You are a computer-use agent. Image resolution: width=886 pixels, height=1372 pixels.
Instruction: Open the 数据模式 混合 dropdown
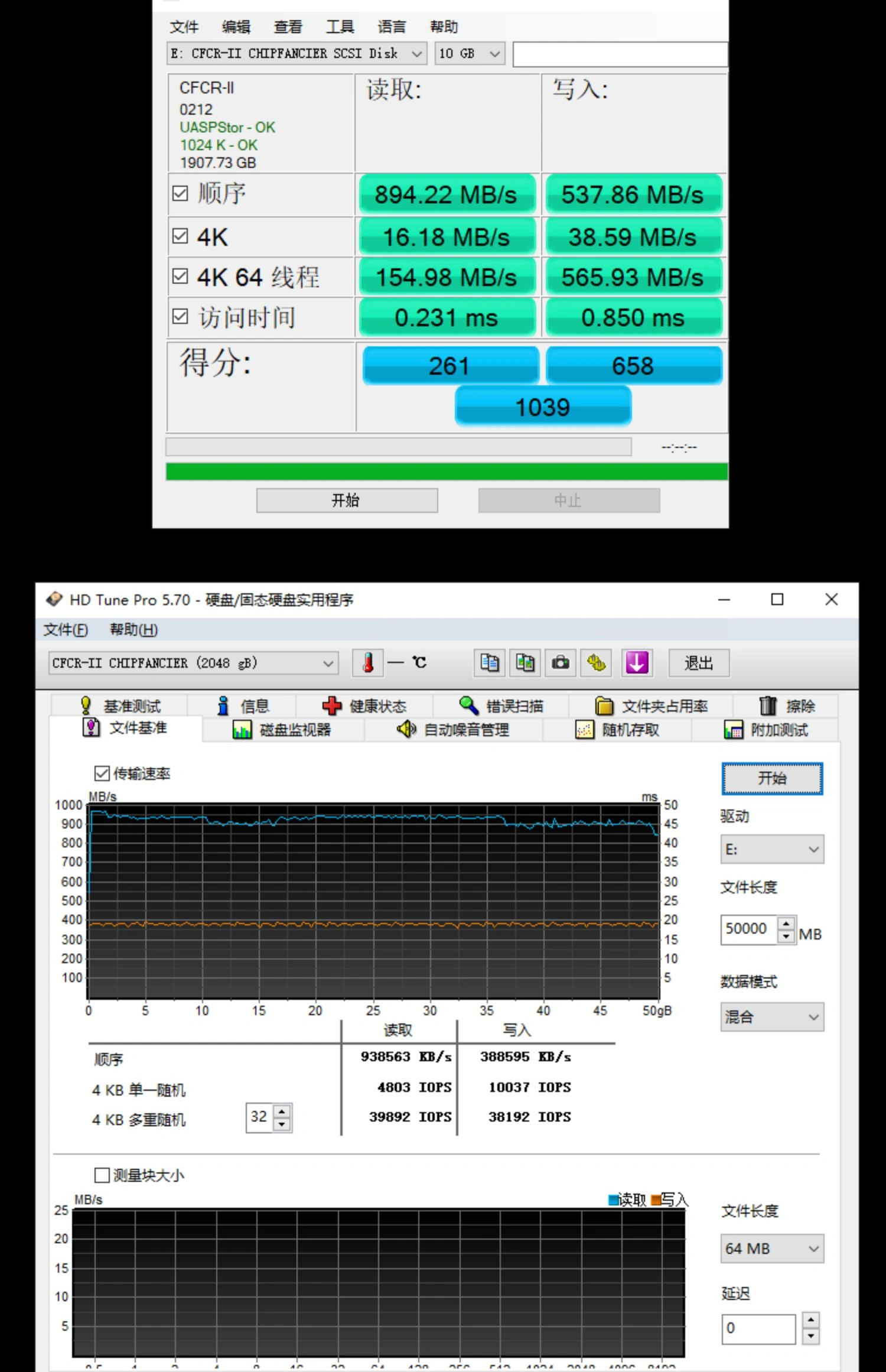pyautogui.click(x=772, y=1016)
